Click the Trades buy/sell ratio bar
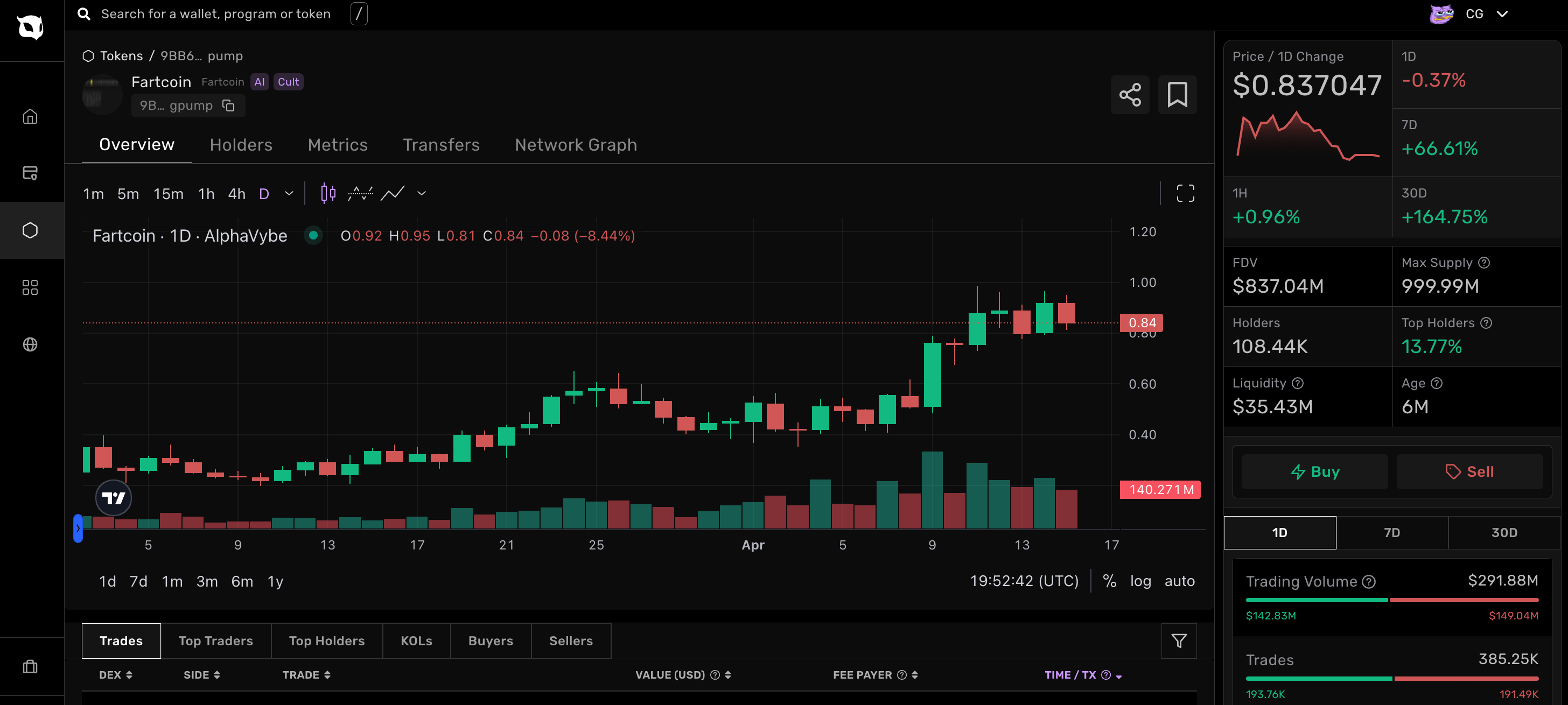 [1391, 679]
